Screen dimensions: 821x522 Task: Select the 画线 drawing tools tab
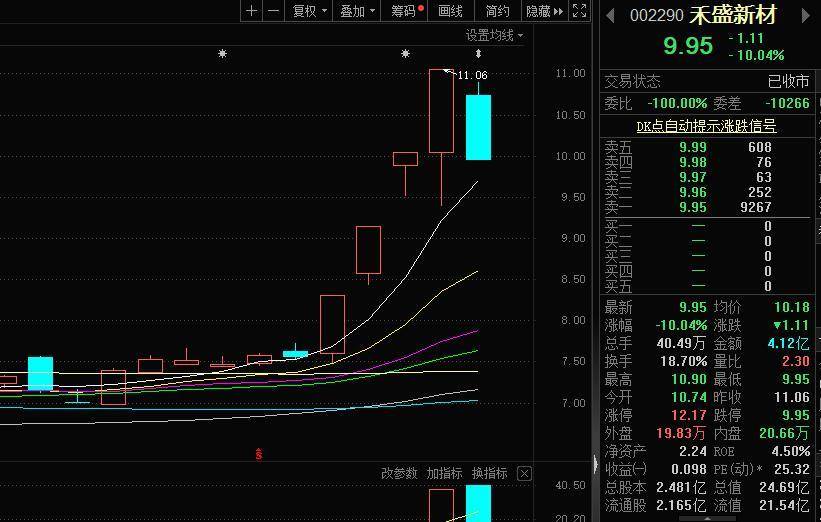click(x=451, y=11)
